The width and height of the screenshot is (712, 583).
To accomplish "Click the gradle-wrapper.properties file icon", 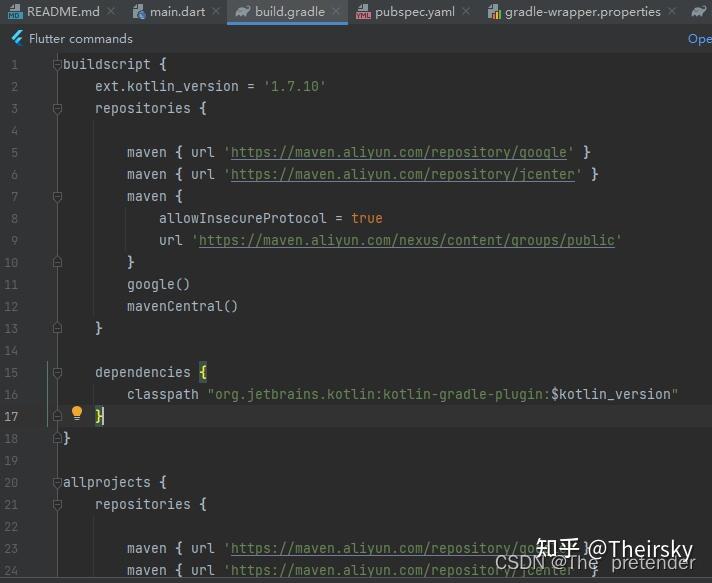I will pyautogui.click(x=494, y=12).
